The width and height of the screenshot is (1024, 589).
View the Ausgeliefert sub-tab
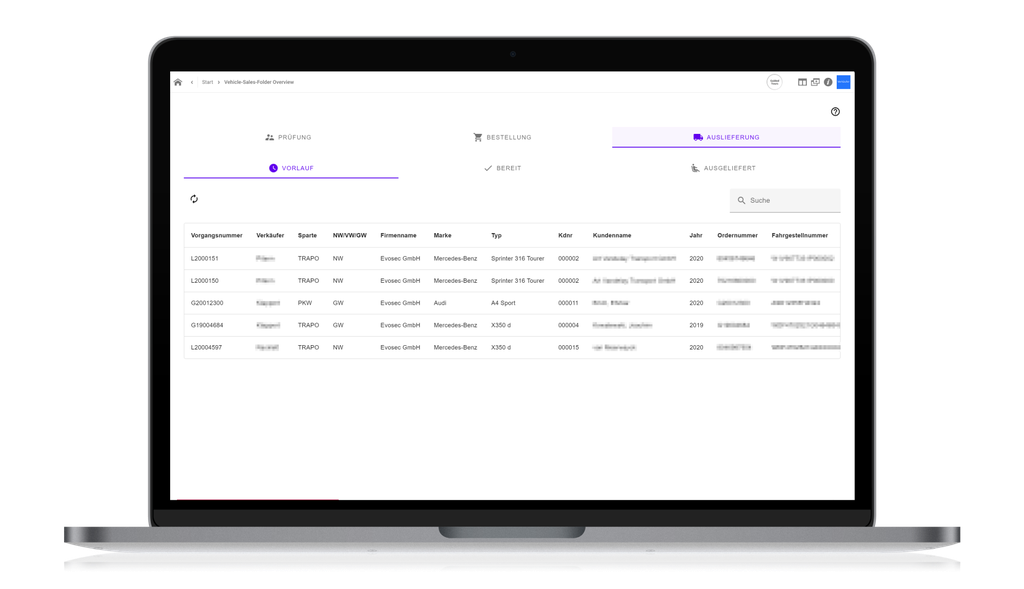723,168
